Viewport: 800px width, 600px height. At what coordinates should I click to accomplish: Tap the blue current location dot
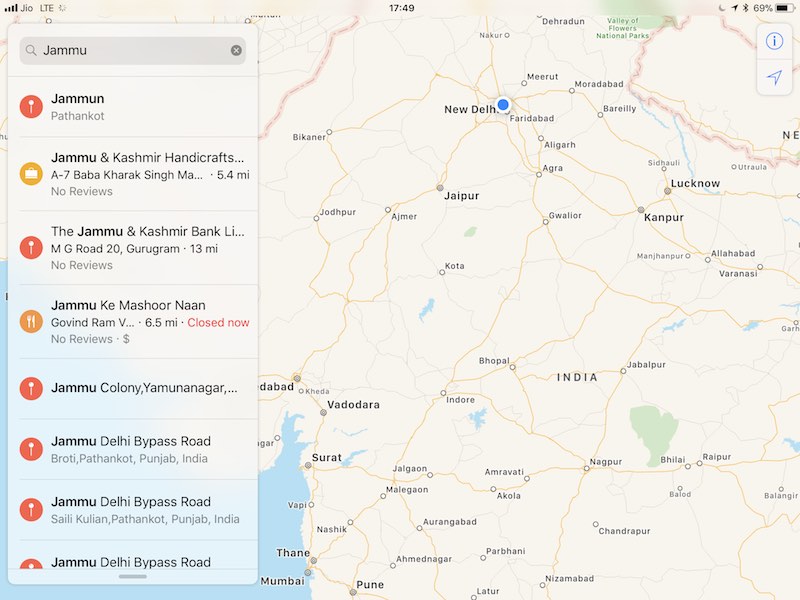click(503, 105)
